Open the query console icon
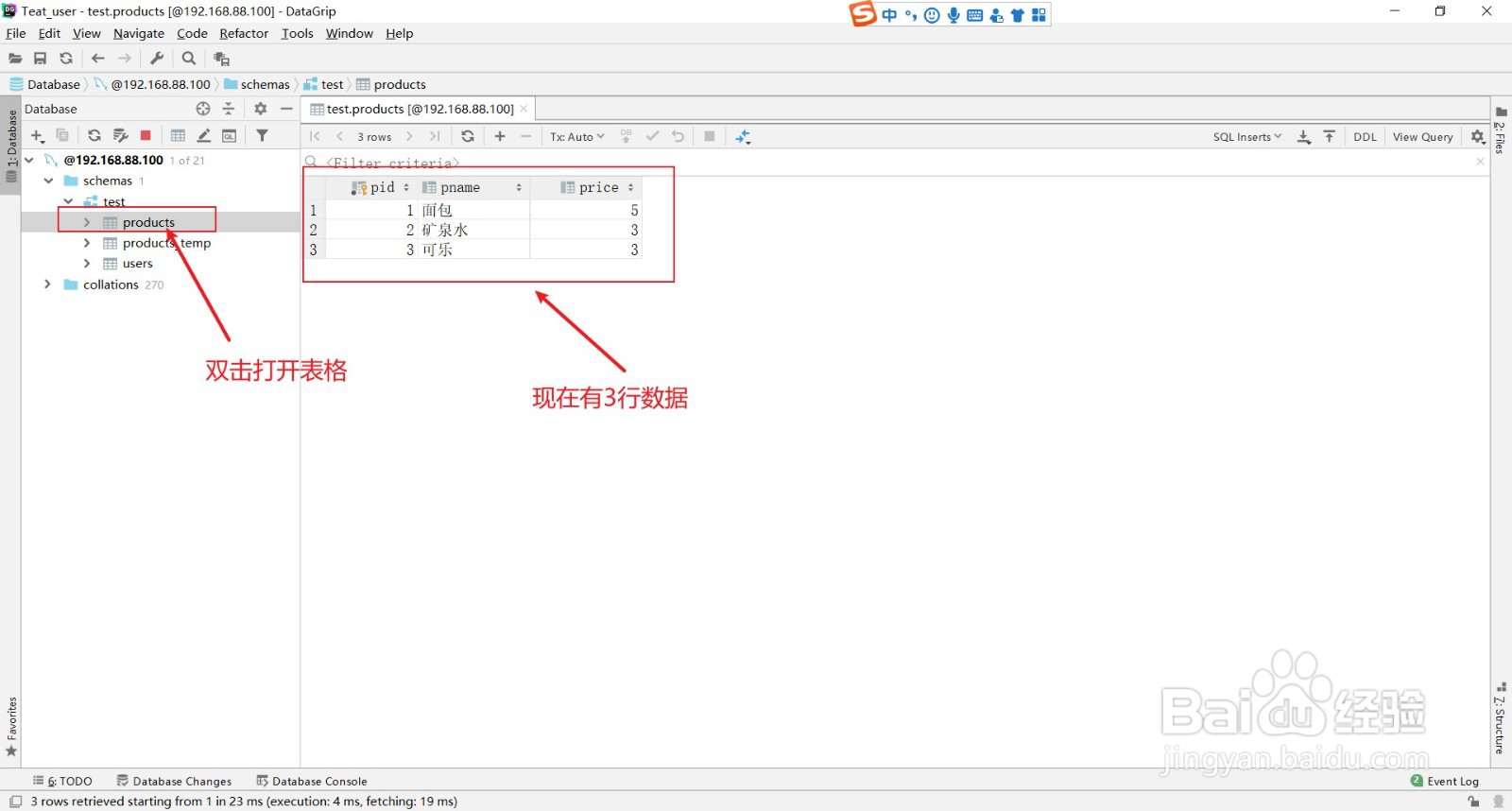This screenshot has height=811, width=1512. tap(229, 136)
